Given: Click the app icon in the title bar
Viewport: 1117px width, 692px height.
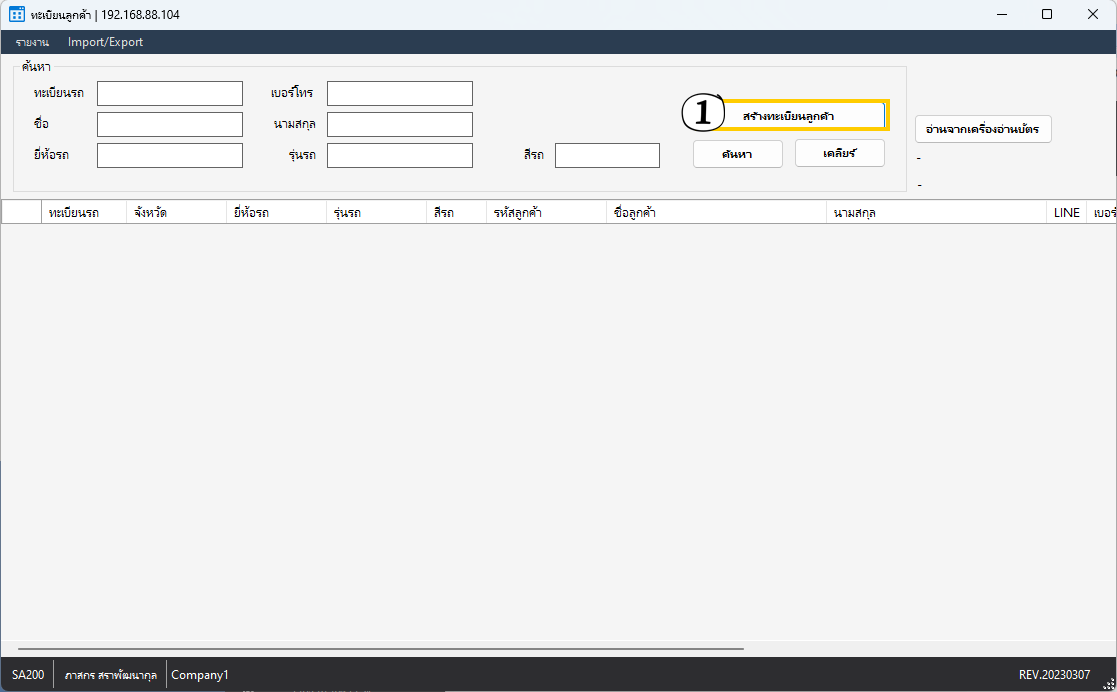Looking at the screenshot, I should tap(16, 15).
